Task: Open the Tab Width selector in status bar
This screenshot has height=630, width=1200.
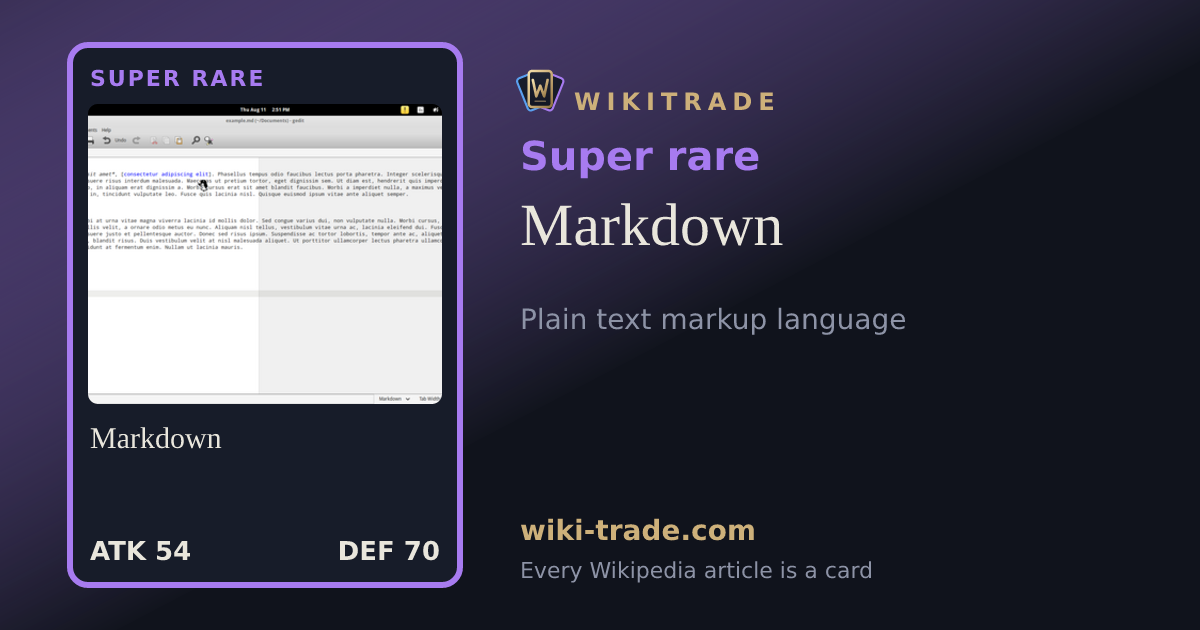Action: pyautogui.click(x=430, y=398)
